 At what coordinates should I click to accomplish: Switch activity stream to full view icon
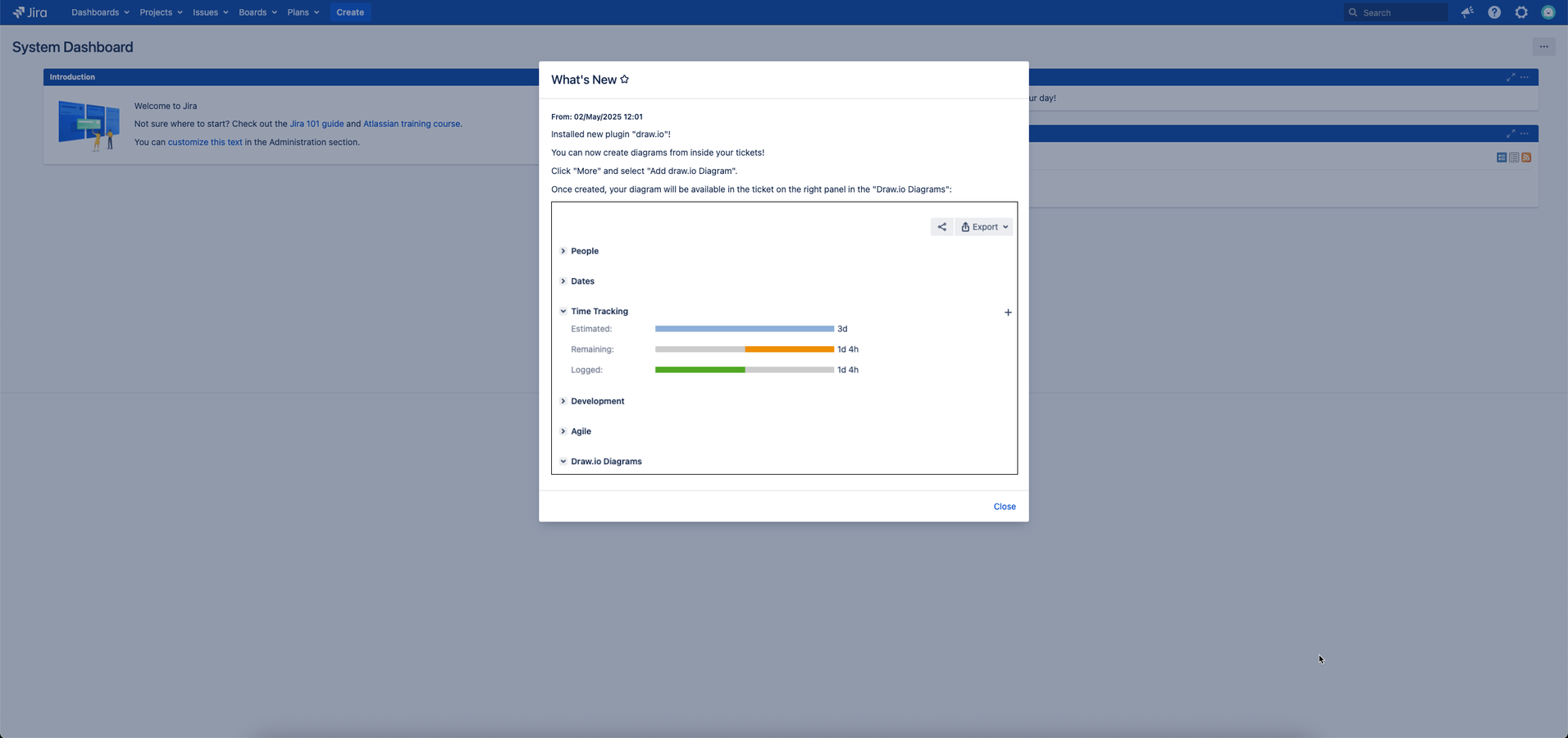click(x=1502, y=157)
